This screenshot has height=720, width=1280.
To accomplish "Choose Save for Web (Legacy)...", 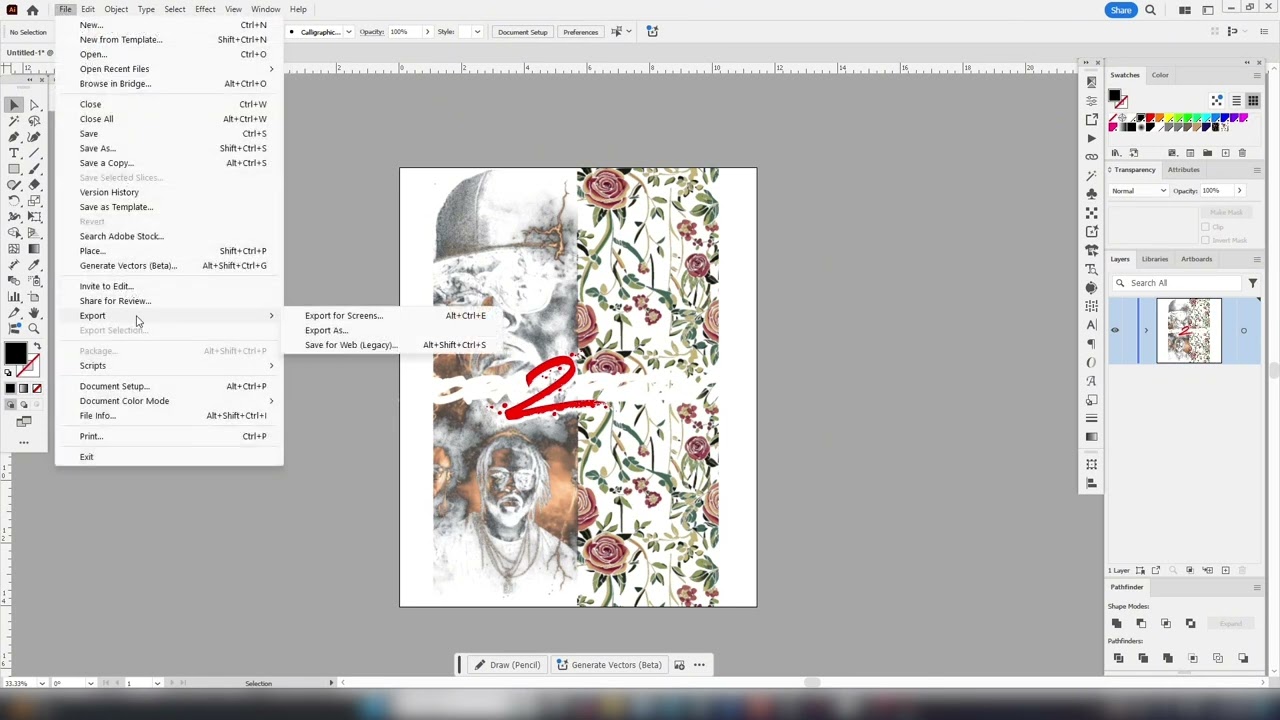I will pos(351,345).
